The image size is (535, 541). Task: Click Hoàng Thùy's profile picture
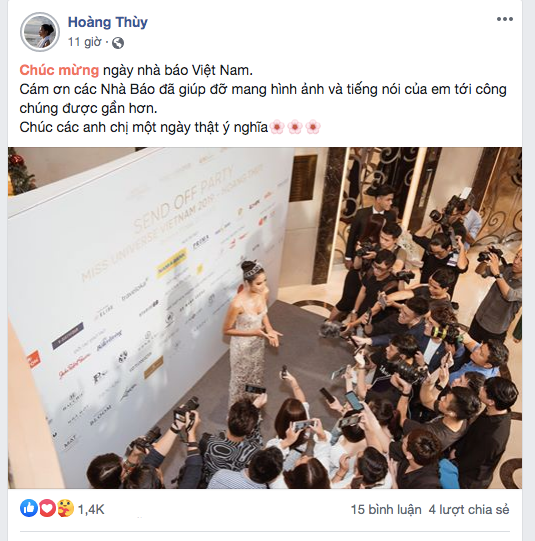40,32
